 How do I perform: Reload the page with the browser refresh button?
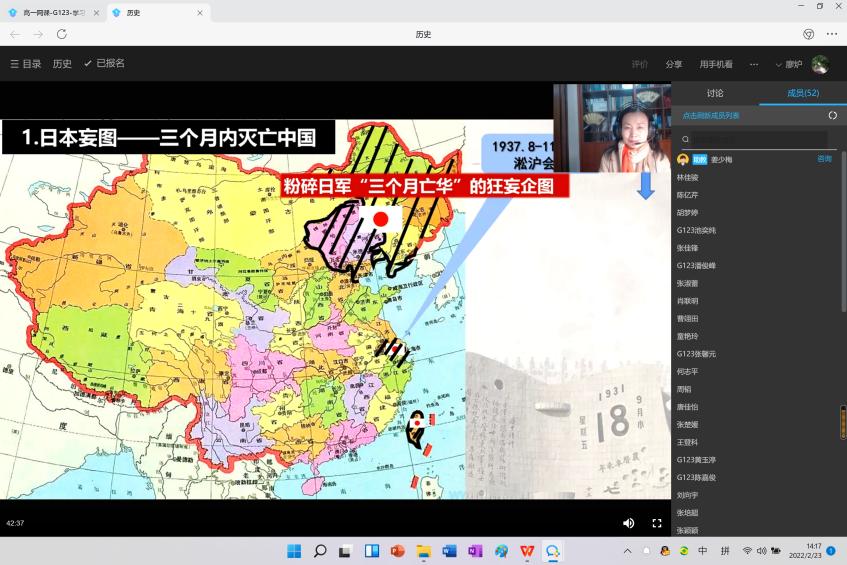(61, 34)
